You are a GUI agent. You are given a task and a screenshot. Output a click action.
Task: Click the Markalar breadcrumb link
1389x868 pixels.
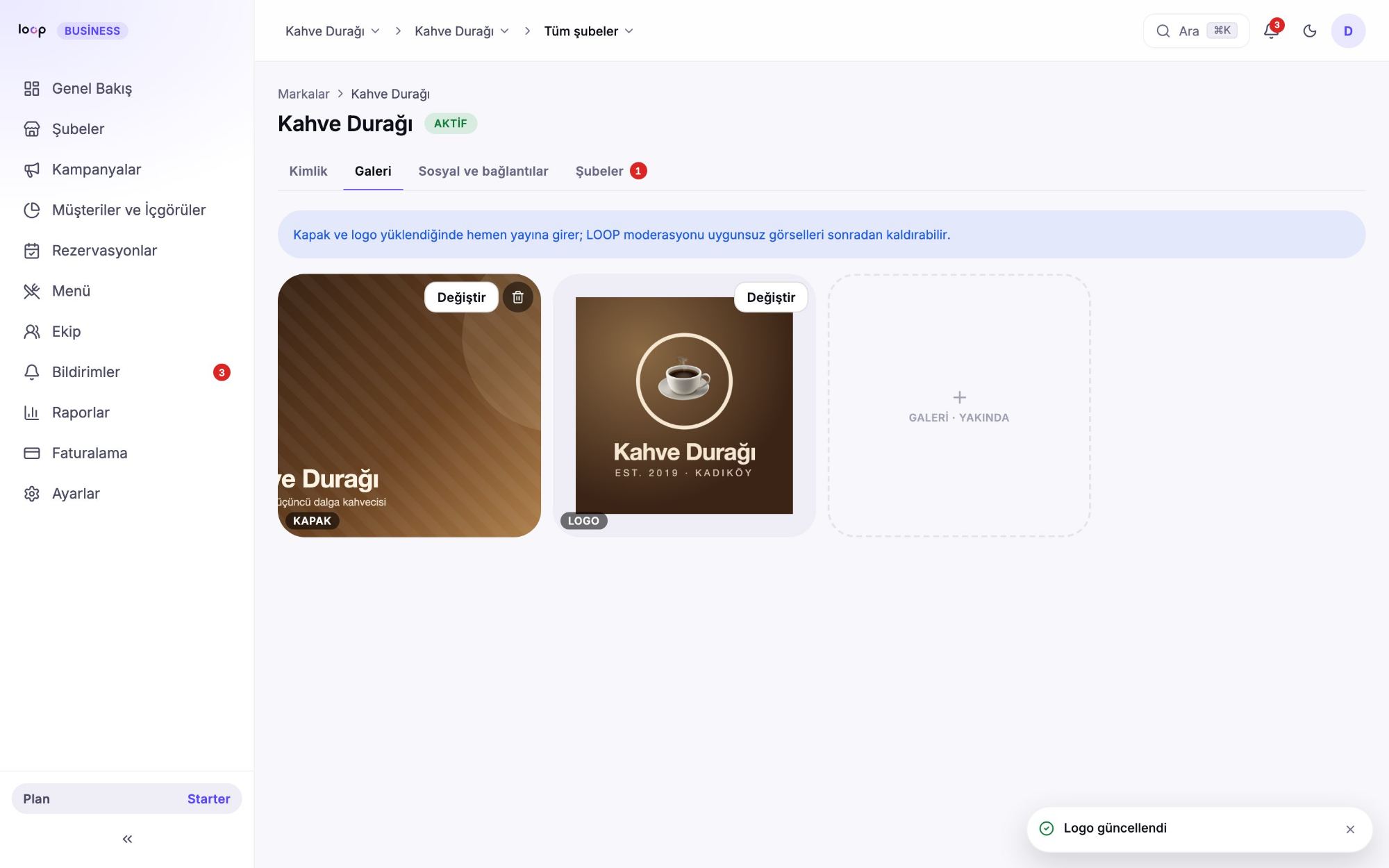(303, 94)
